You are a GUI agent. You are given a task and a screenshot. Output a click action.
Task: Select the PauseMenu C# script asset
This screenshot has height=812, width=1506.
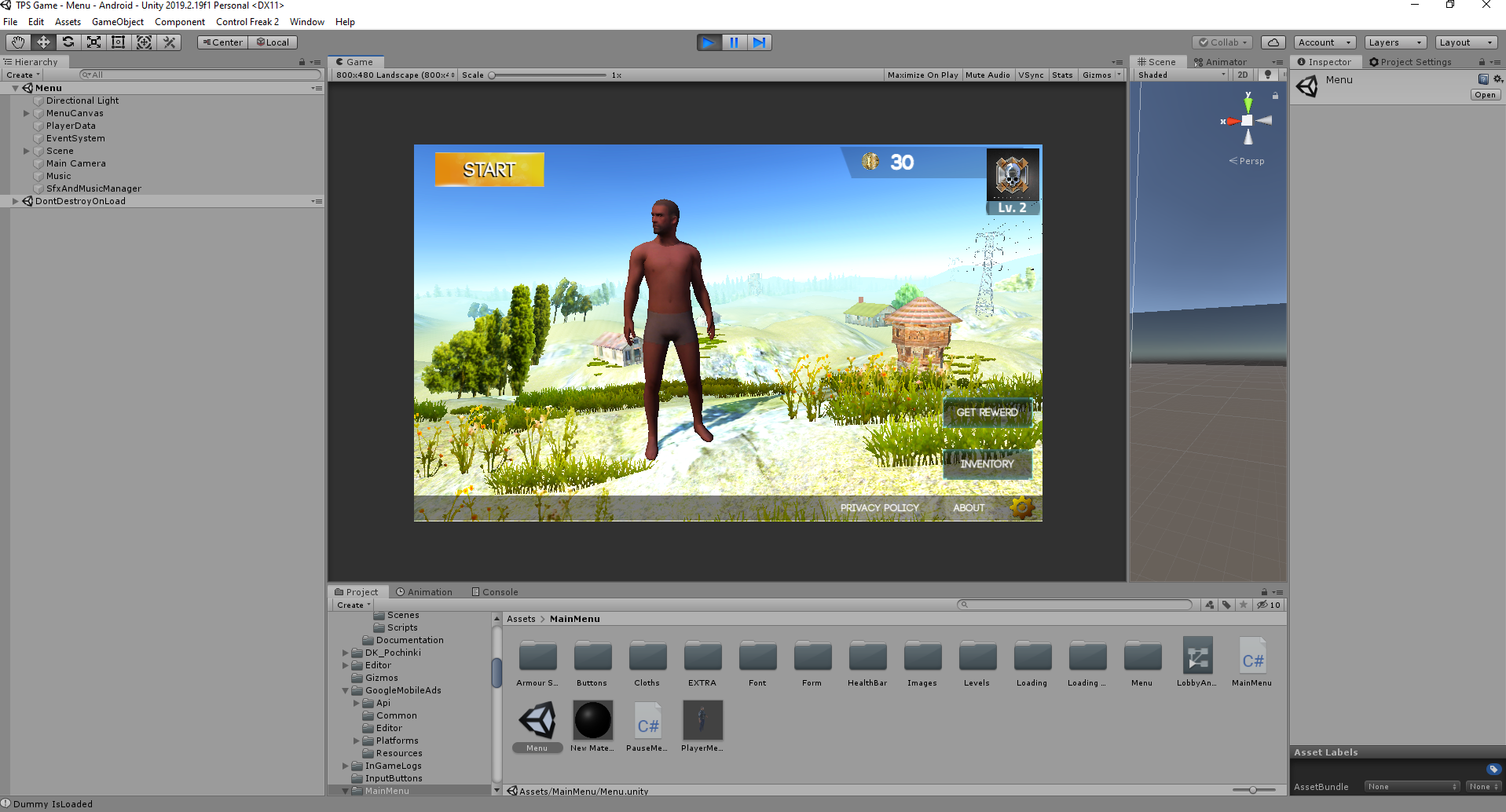(x=647, y=722)
